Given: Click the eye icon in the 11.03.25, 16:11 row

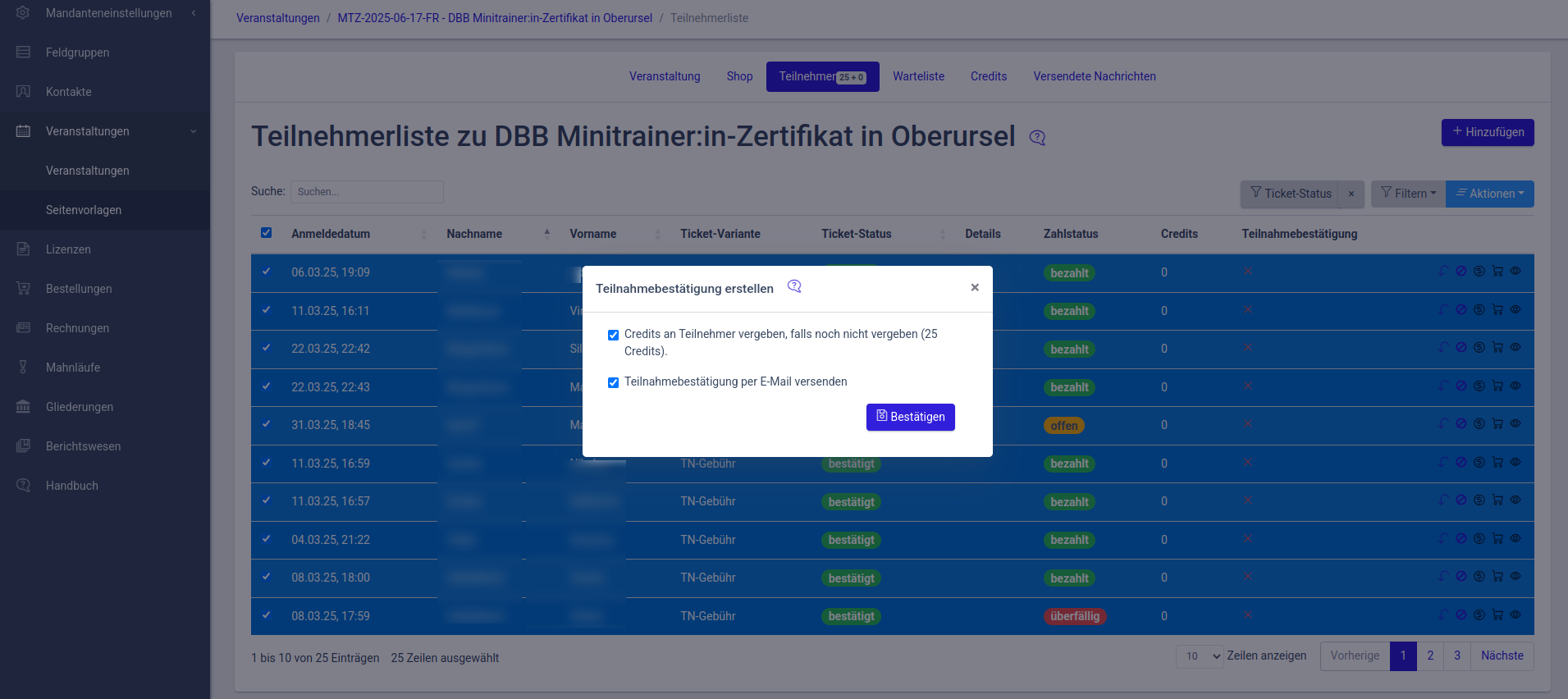Looking at the screenshot, I should pyautogui.click(x=1515, y=310).
